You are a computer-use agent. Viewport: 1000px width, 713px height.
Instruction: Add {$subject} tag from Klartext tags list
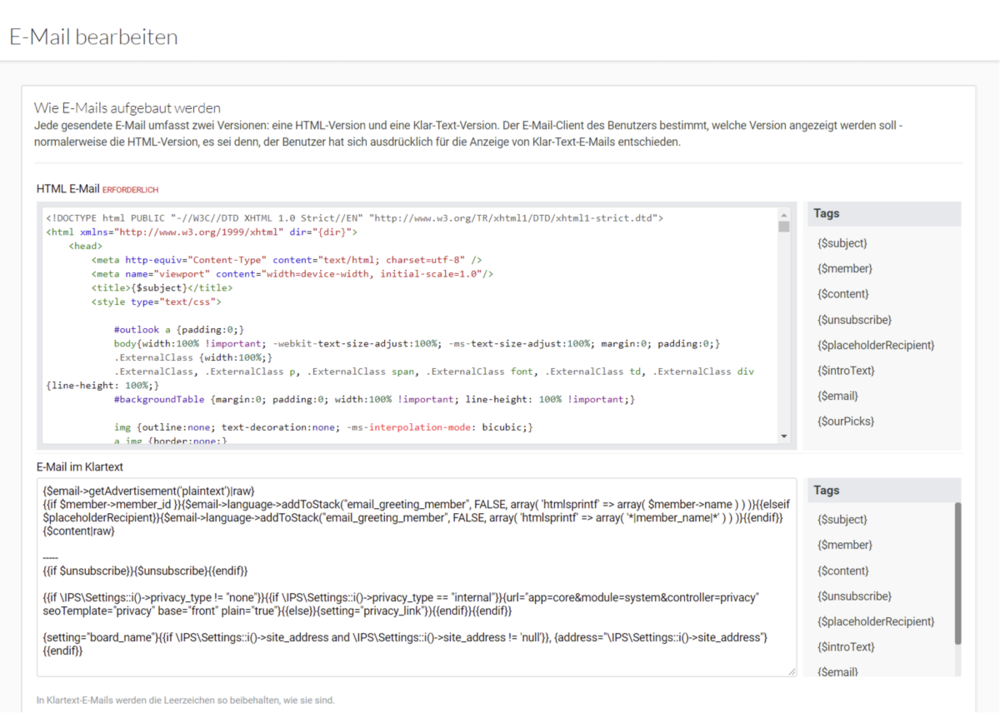[842, 520]
